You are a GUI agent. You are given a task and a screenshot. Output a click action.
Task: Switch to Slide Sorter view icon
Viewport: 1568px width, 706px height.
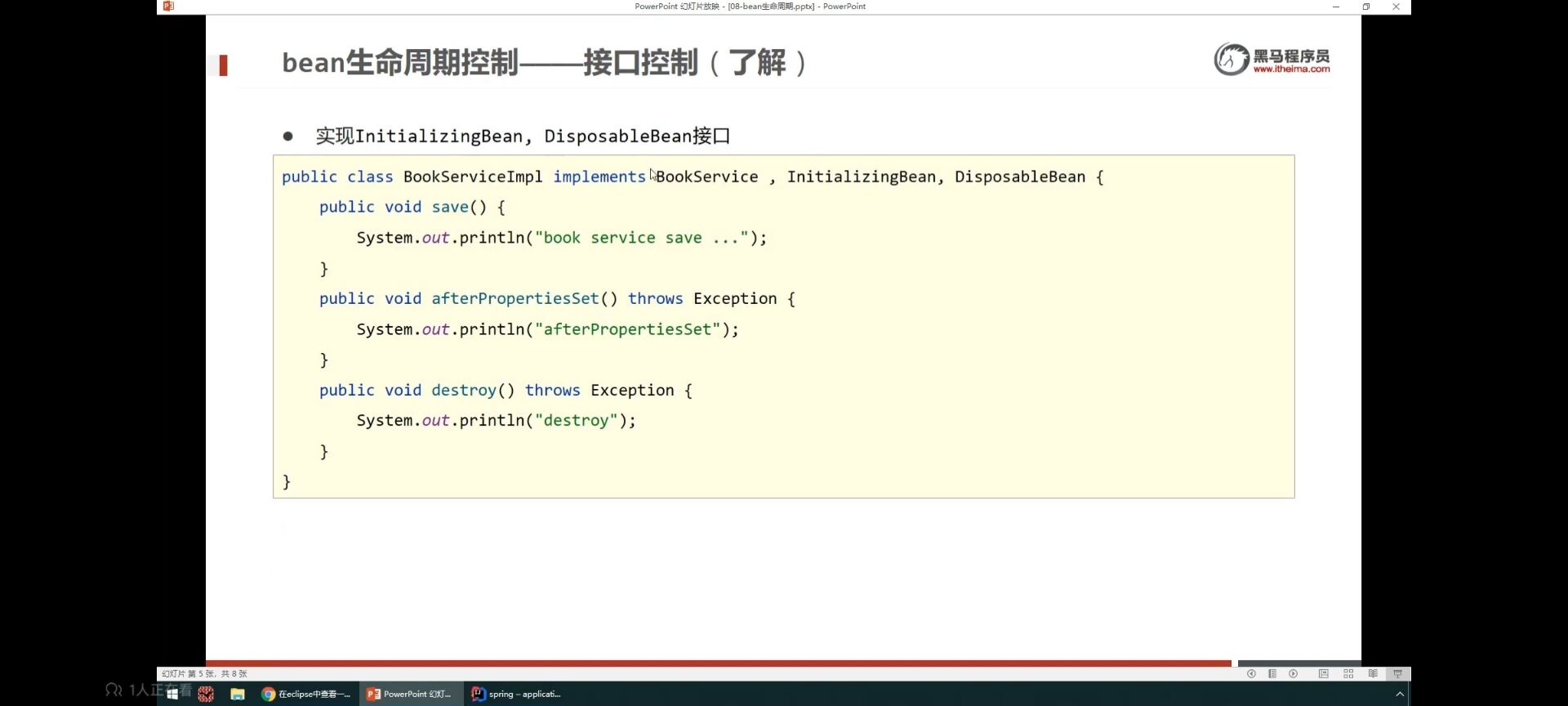1348,674
